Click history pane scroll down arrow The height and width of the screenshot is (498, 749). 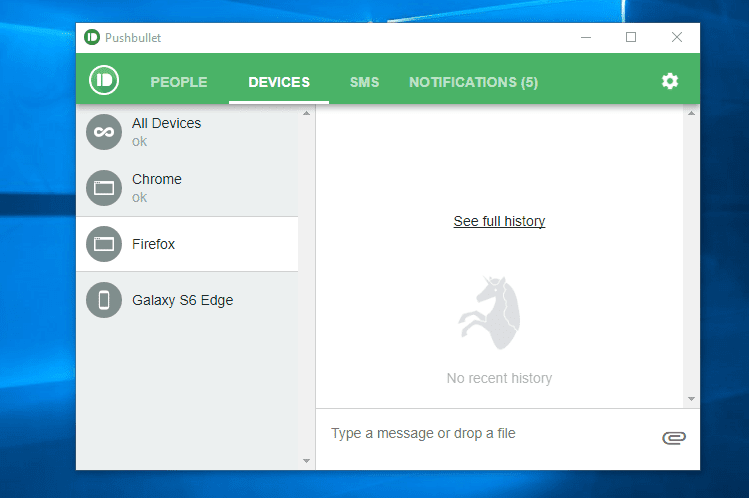(x=691, y=399)
